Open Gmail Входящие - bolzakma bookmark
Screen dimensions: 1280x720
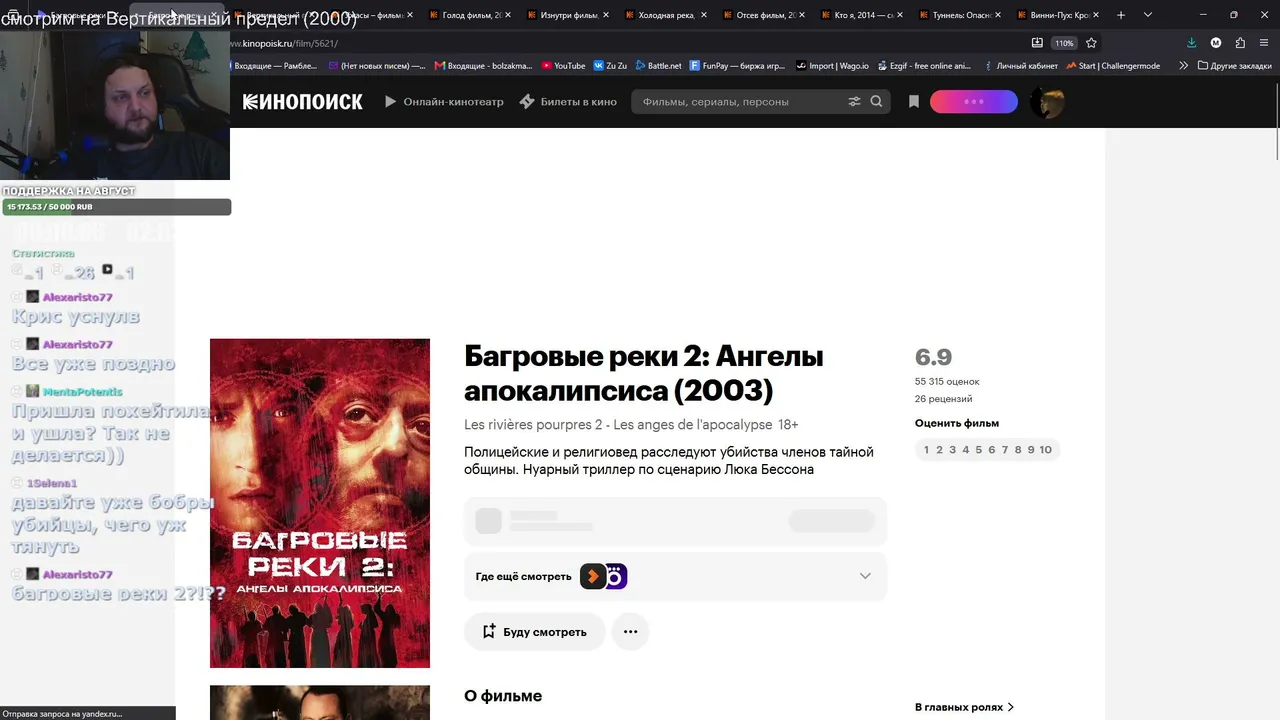pyautogui.click(x=484, y=66)
